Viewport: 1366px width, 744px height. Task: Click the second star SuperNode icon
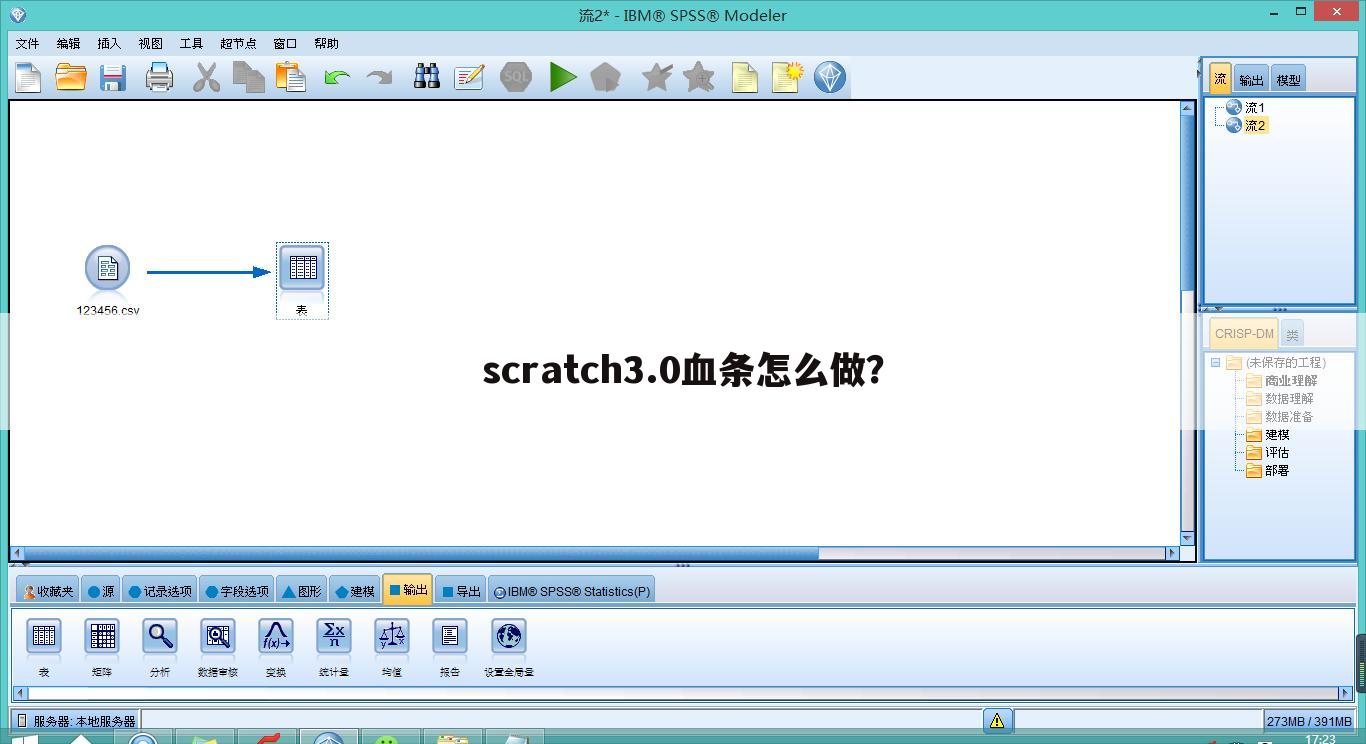(699, 77)
